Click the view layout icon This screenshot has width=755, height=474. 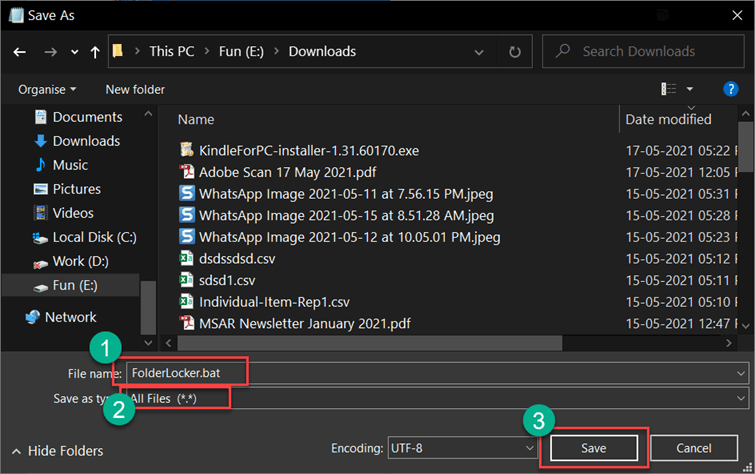coord(668,89)
